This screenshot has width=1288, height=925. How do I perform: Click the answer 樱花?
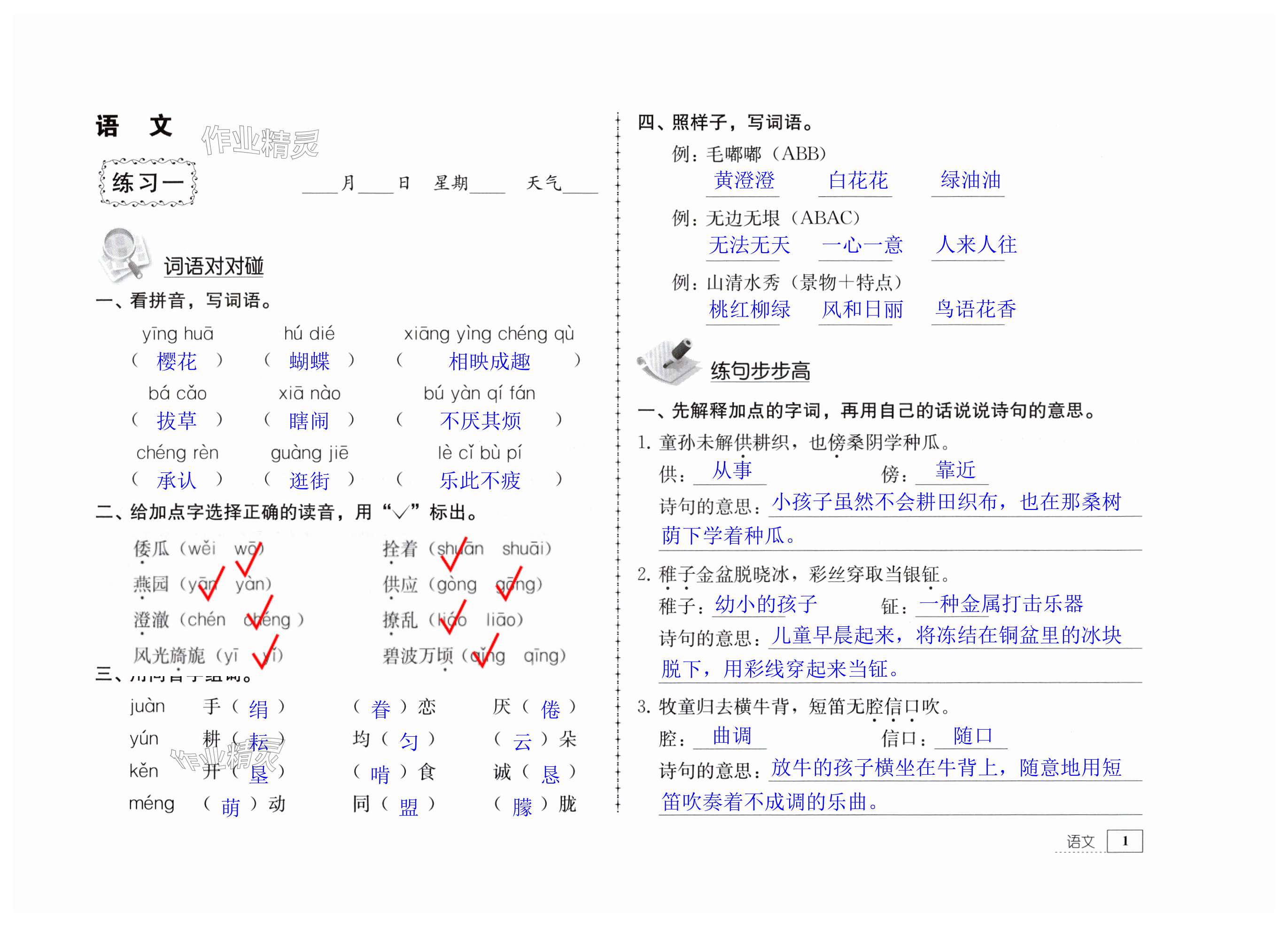(x=177, y=361)
